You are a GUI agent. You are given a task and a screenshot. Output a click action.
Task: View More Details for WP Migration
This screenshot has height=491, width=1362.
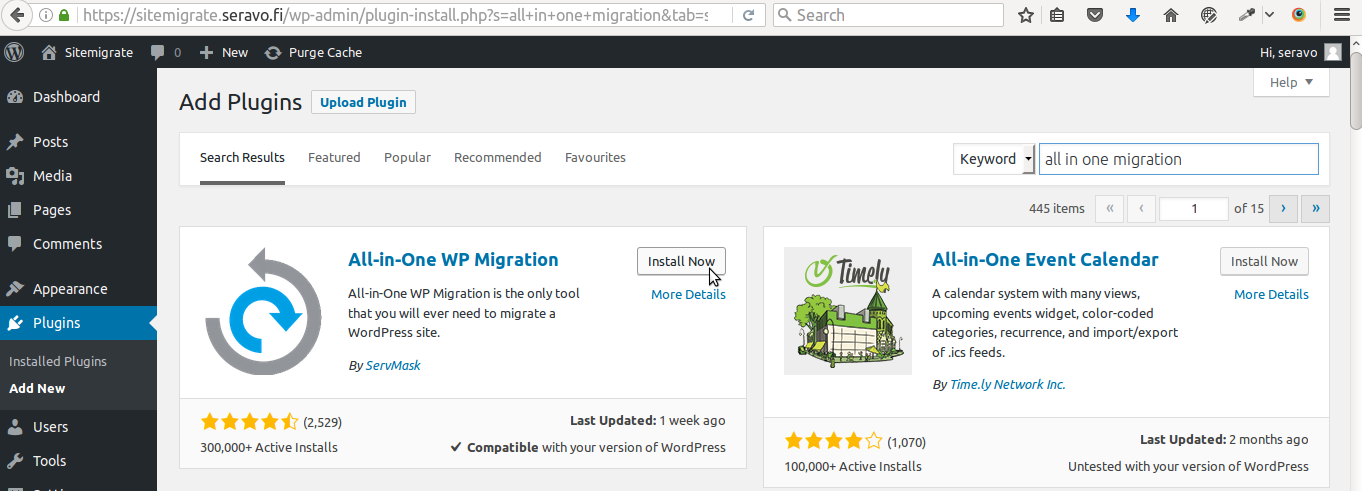click(x=688, y=294)
